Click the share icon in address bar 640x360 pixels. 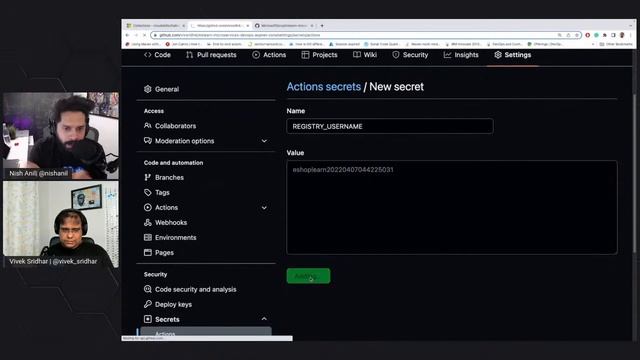568,36
